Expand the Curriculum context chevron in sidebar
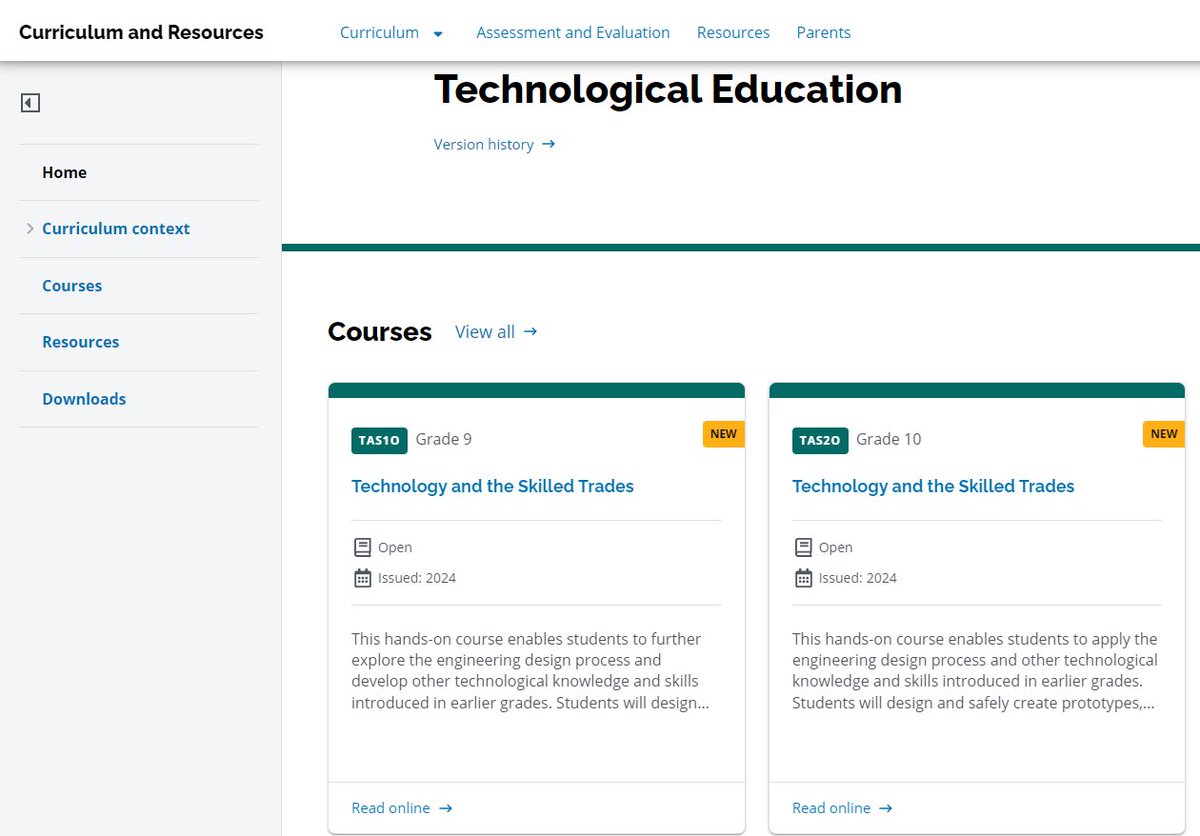This screenshot has width=1200, height=836. (x=30, y=229)
